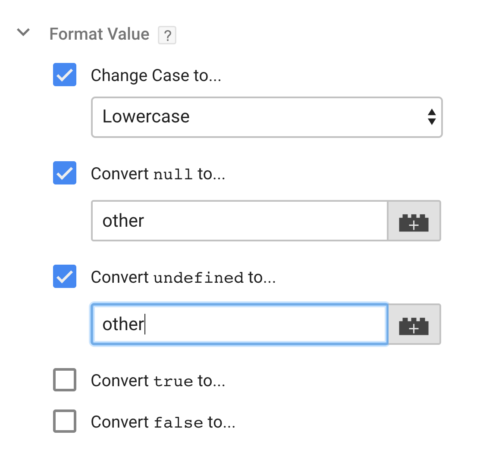Enable the Convert true to checkbox
Image resolution: width=483 pixels, height=450 pixels.
coord(65,380)
